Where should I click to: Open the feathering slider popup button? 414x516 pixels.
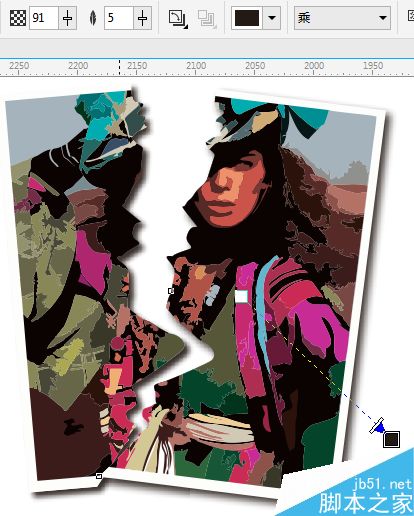tap(142, 18)
